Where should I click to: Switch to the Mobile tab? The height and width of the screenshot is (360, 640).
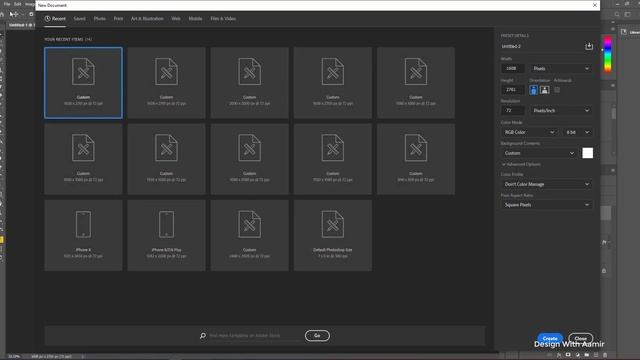pos(196,19)
